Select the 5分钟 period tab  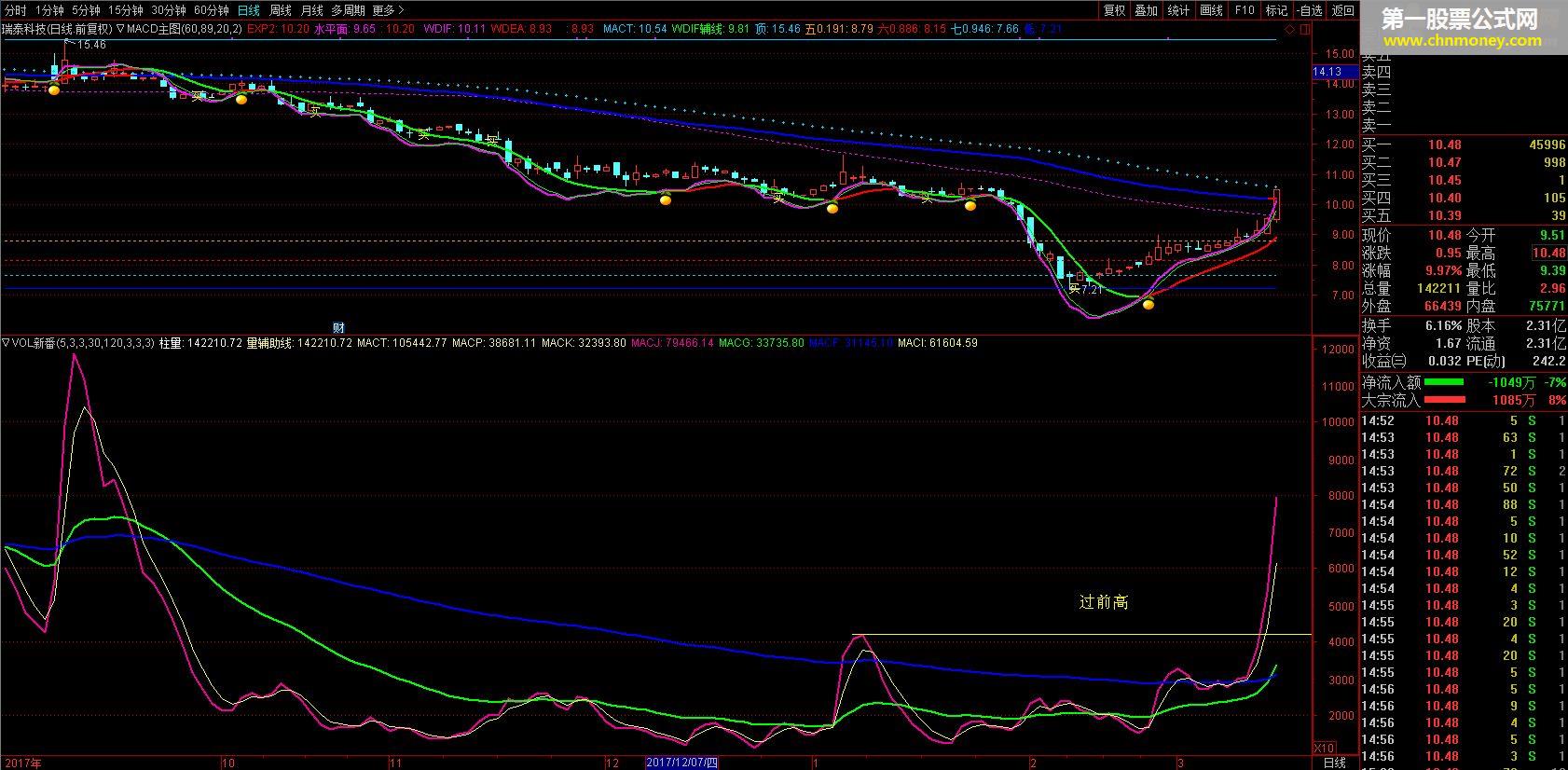(86, 10)
